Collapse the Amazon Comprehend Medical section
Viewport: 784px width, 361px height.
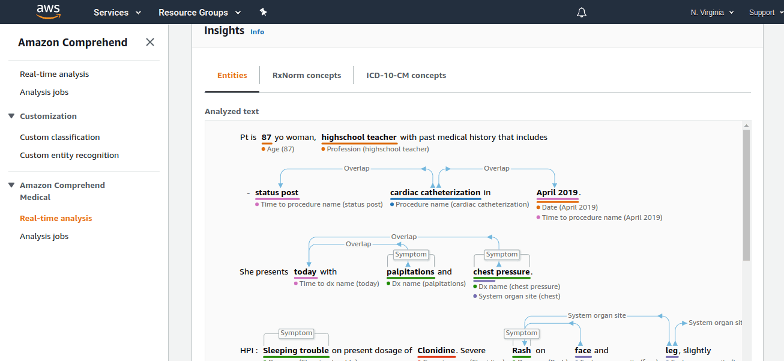(x=12, y=185)
